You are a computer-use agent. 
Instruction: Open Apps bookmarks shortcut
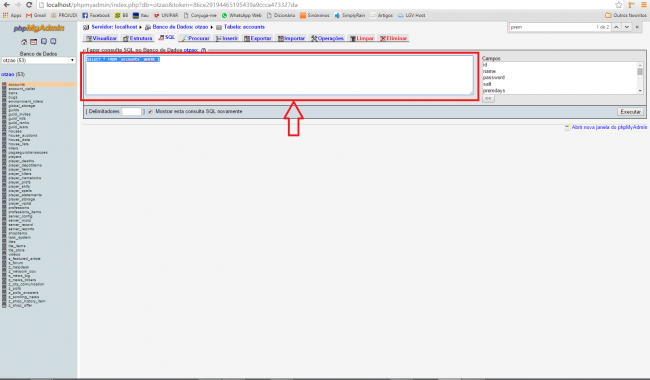12,15
